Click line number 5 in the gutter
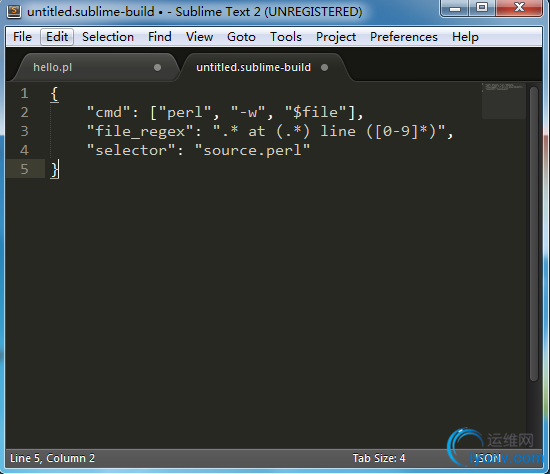The width and height of the screenshot is (550, 474). 24,169
